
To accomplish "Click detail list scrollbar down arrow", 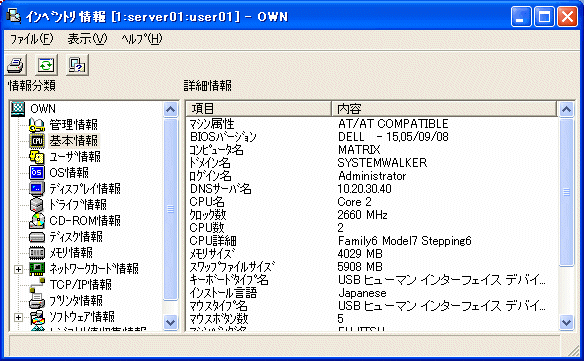I will pyautogui.click(x=566, y=322).
